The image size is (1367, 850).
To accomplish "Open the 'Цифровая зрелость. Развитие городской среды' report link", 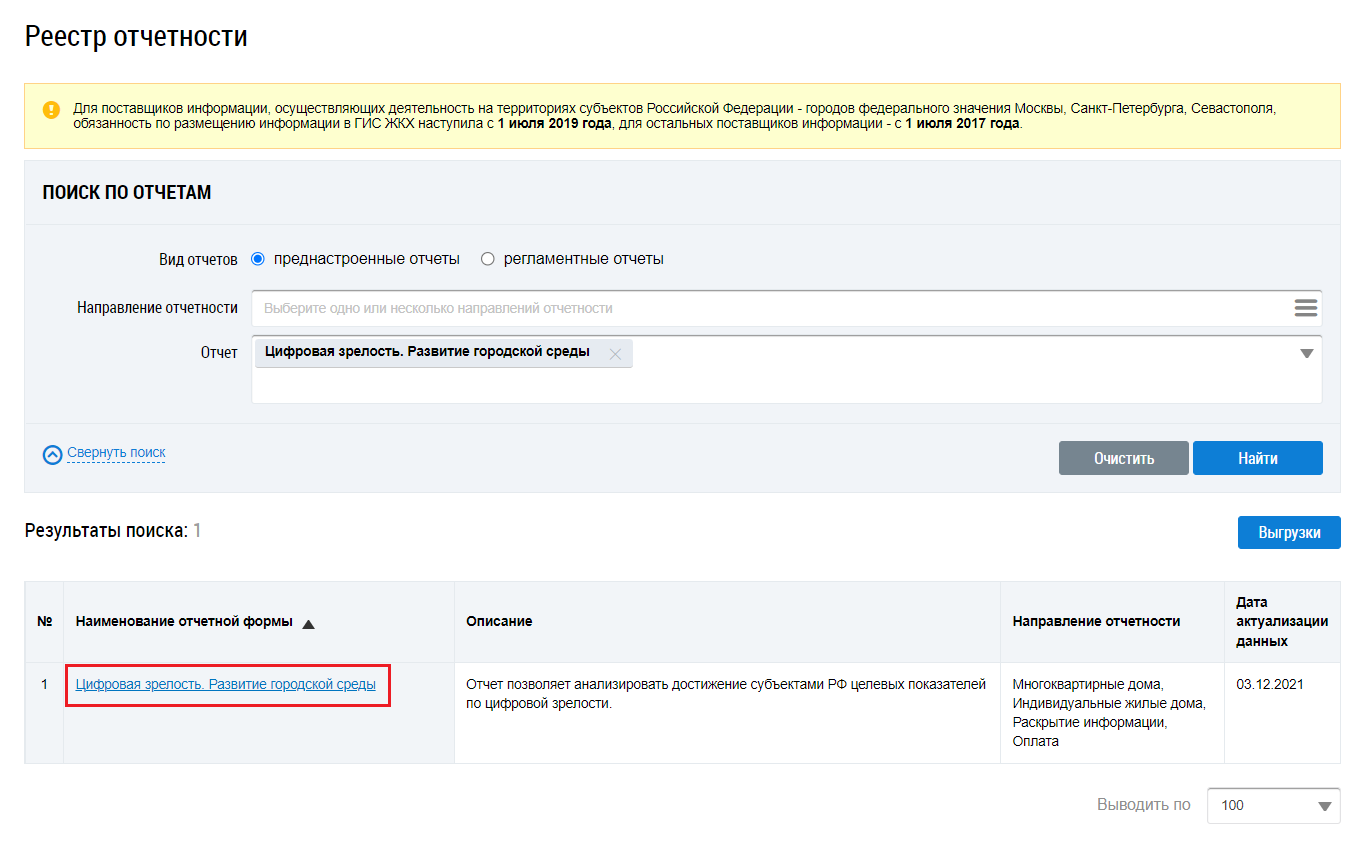I will 226,685.
